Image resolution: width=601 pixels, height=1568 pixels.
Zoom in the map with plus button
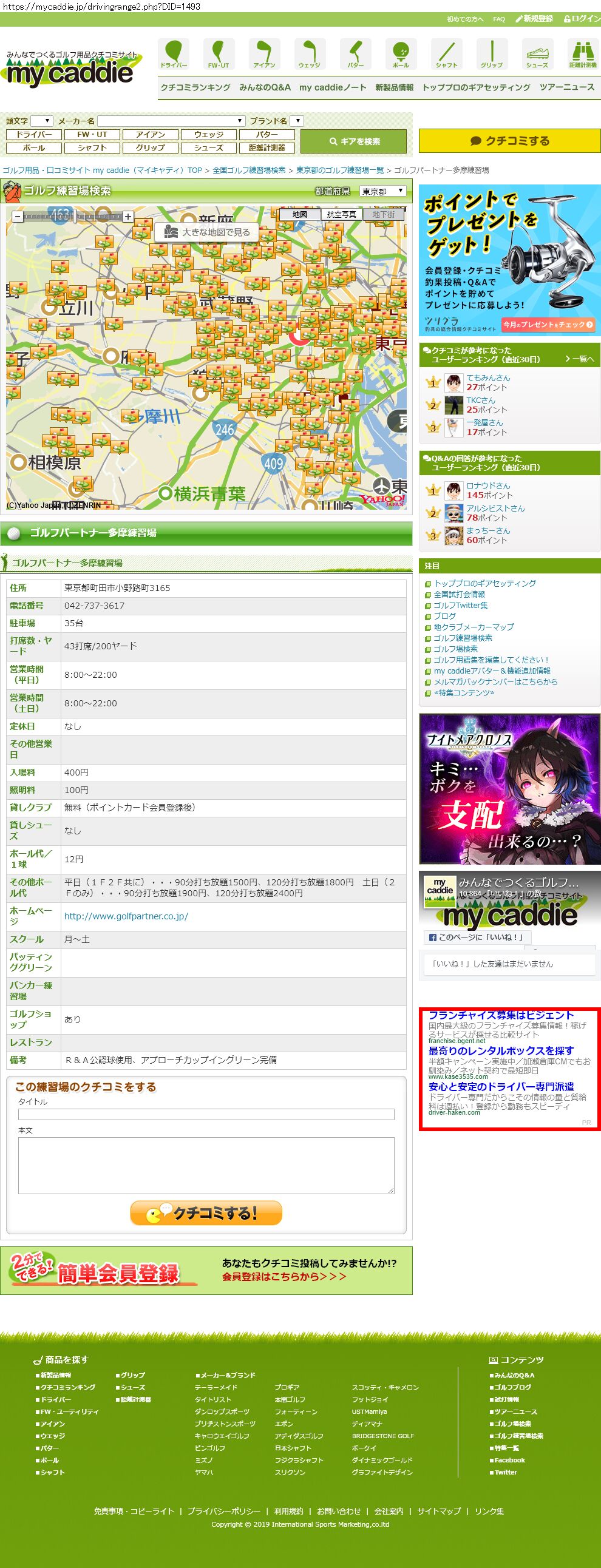coord(128,216)
